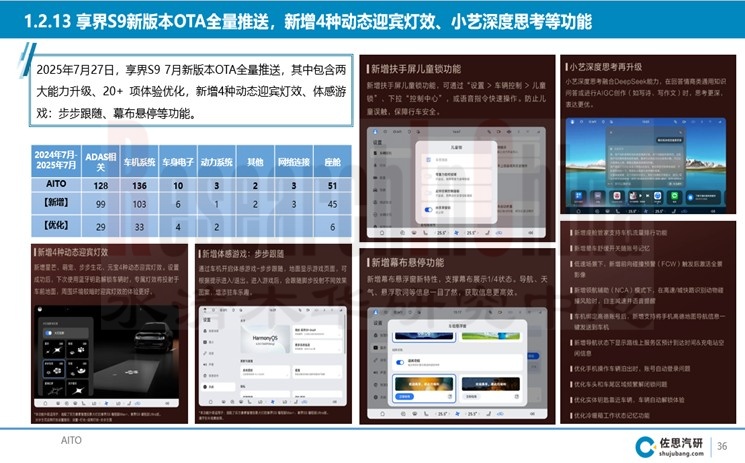Click heading 小艺深度思考再升级
Screen dimensions: 745x463
coord(605,67)
